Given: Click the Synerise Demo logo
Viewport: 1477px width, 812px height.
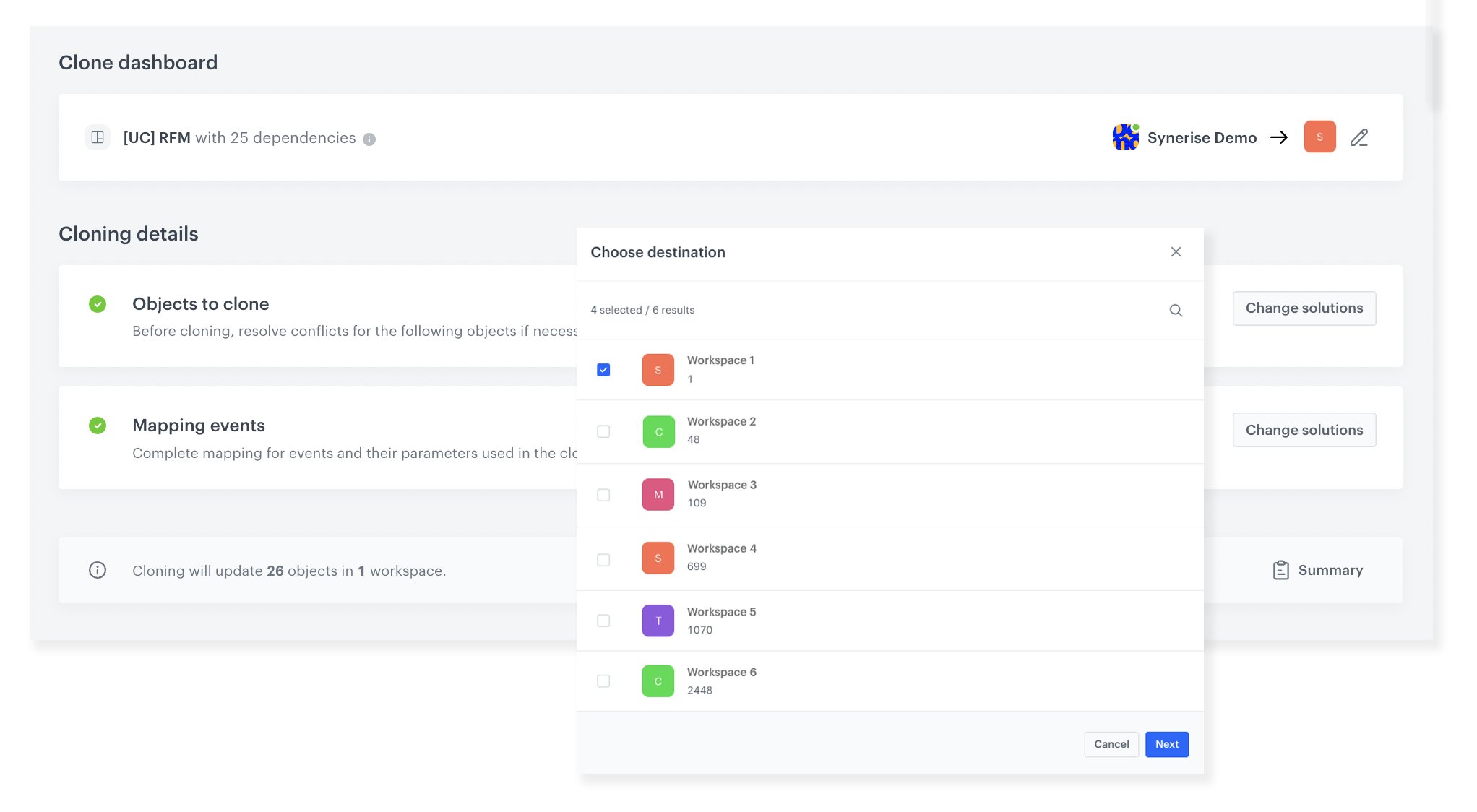Looking at the screenshot, I should click(1125, 137).
